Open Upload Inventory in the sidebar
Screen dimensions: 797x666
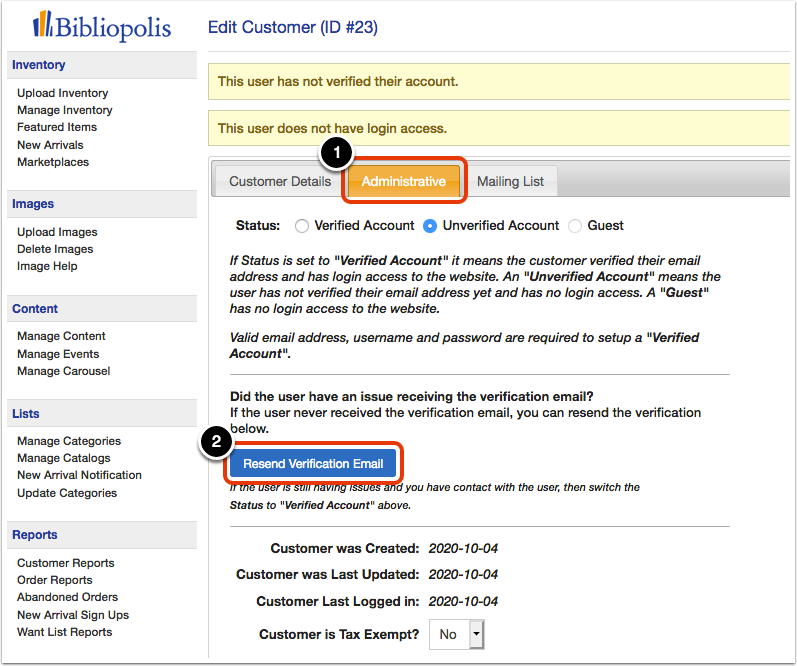[63, 93]
